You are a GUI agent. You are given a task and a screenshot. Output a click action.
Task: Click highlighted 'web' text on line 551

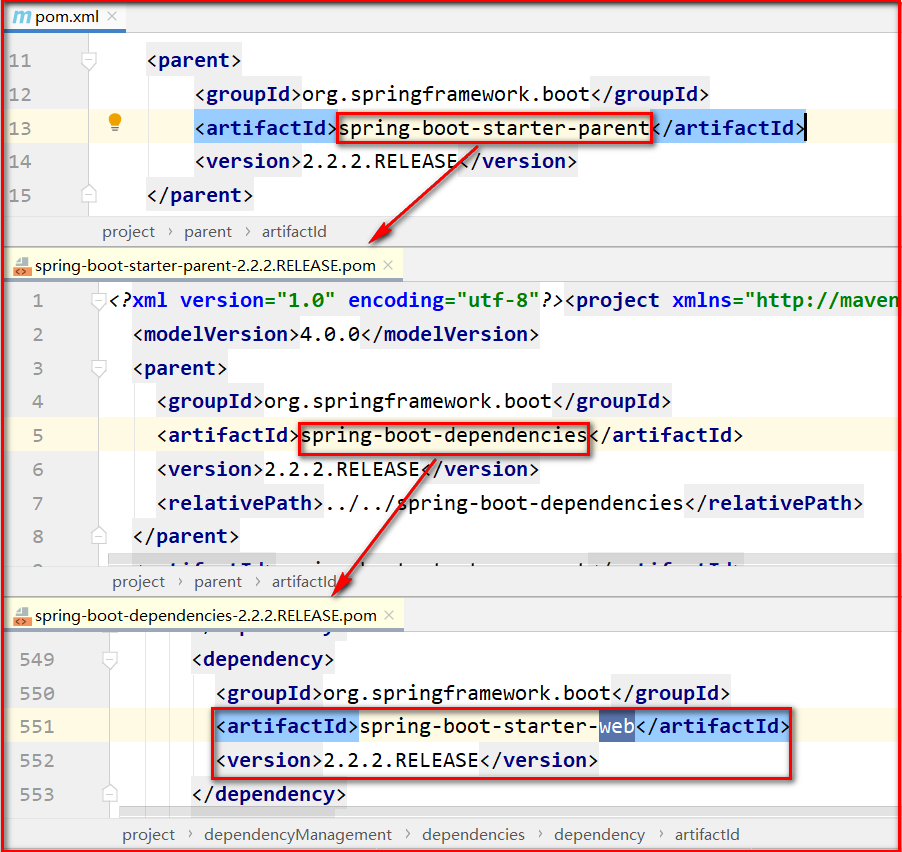[617, 726]
